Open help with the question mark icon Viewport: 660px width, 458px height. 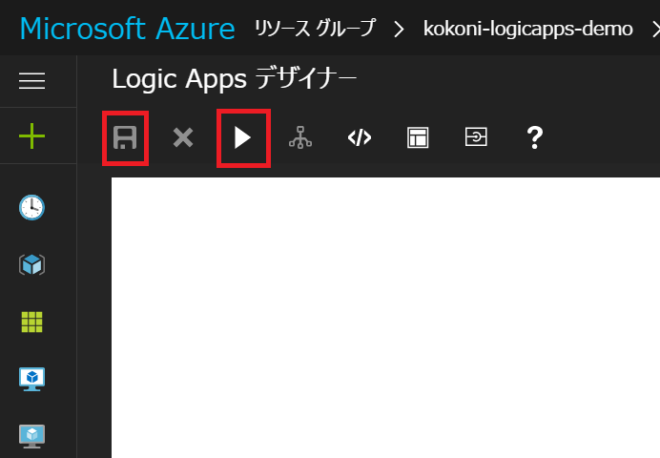534,138
